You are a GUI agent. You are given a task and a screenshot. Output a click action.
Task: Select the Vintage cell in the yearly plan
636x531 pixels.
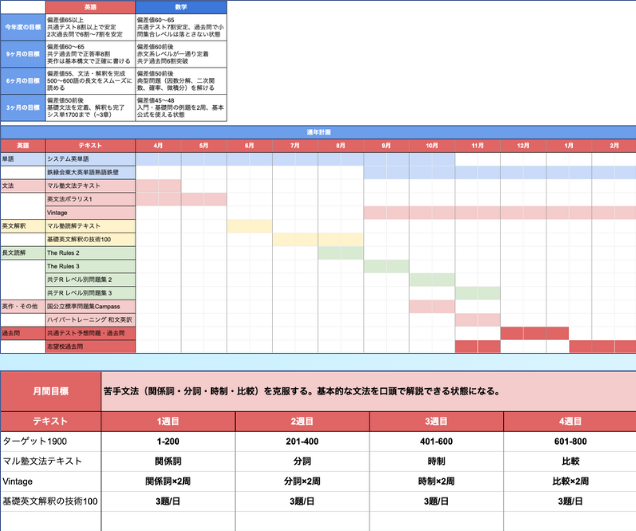pos(90,213)
